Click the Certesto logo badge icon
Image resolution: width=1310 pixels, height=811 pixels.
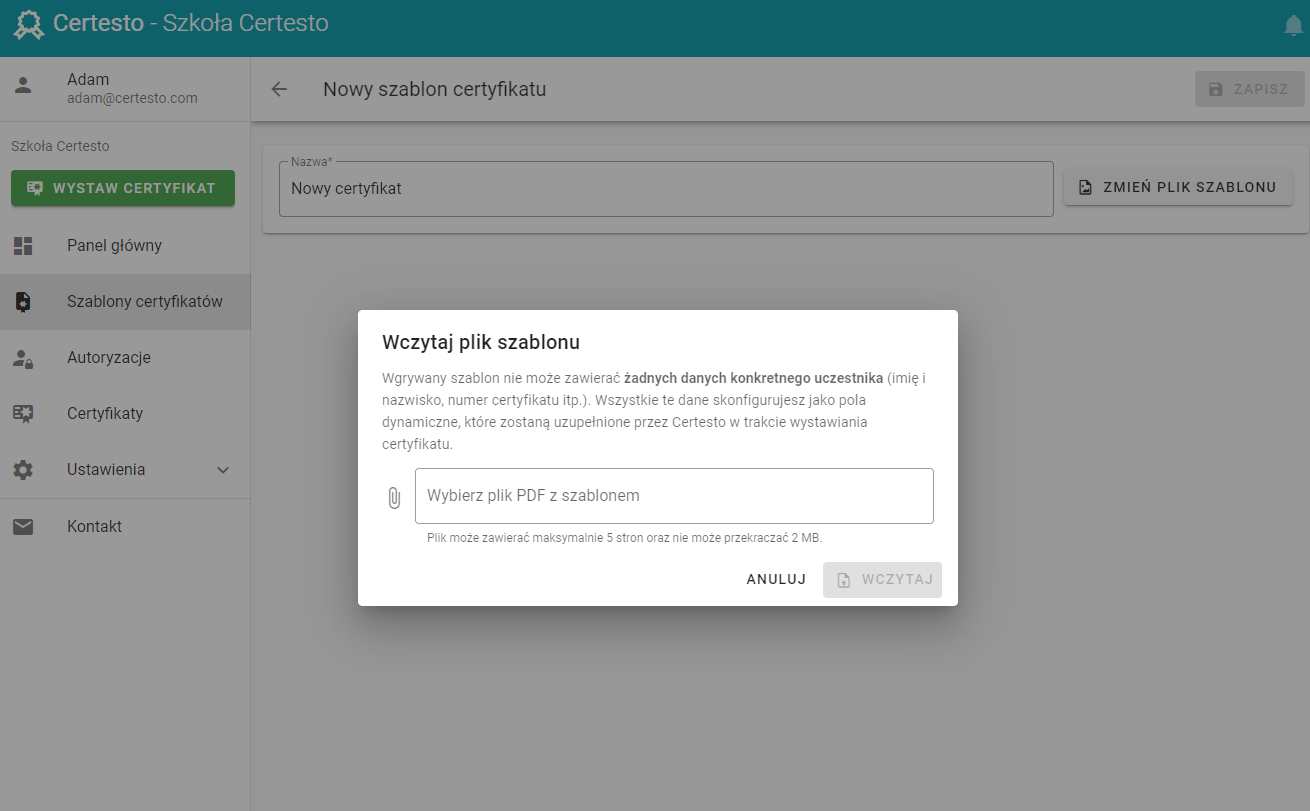[x=29, y=24]
